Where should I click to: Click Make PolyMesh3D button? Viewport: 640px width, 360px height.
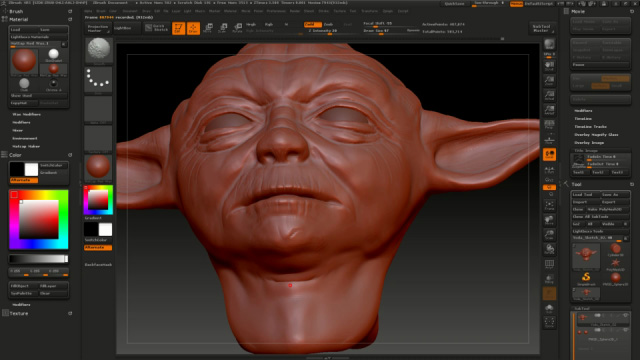click(x=608, y=209)
